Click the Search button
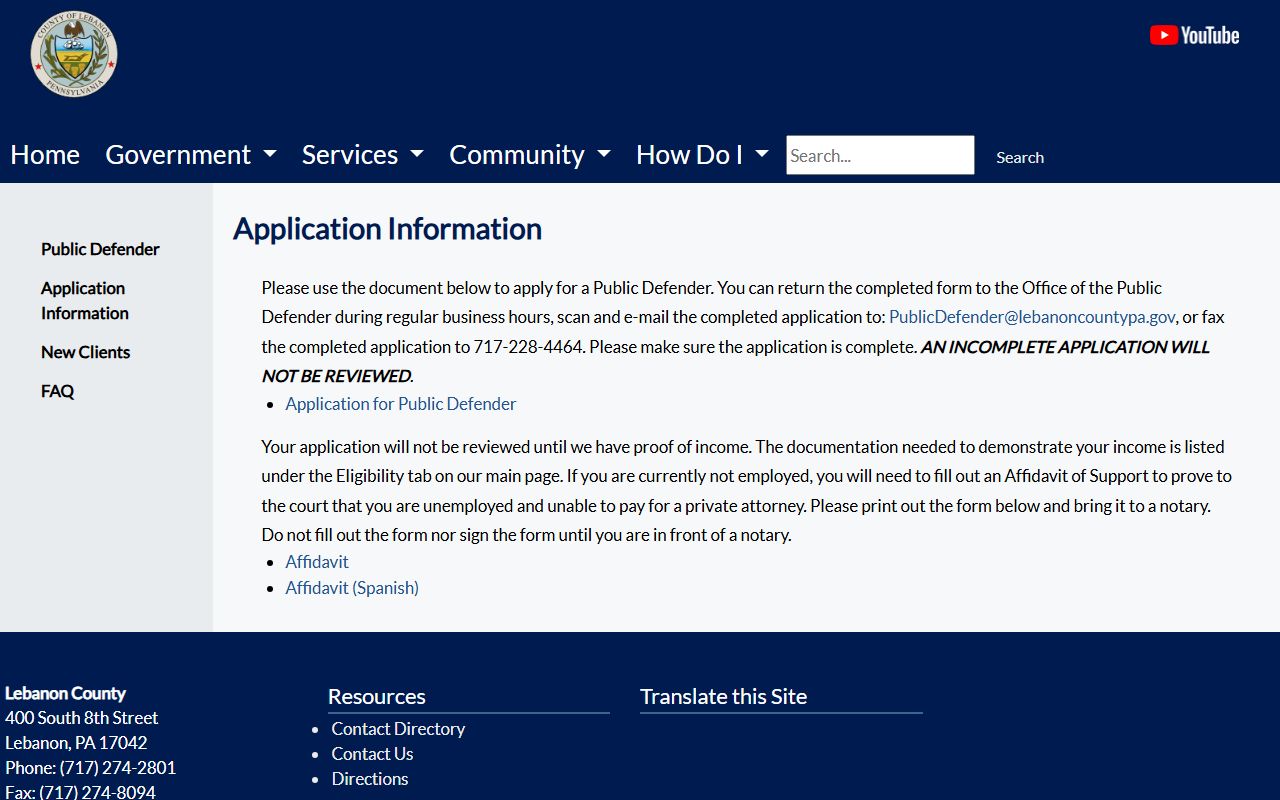The width and height of the screenshot is (1280, 800). pos(1020,157)
